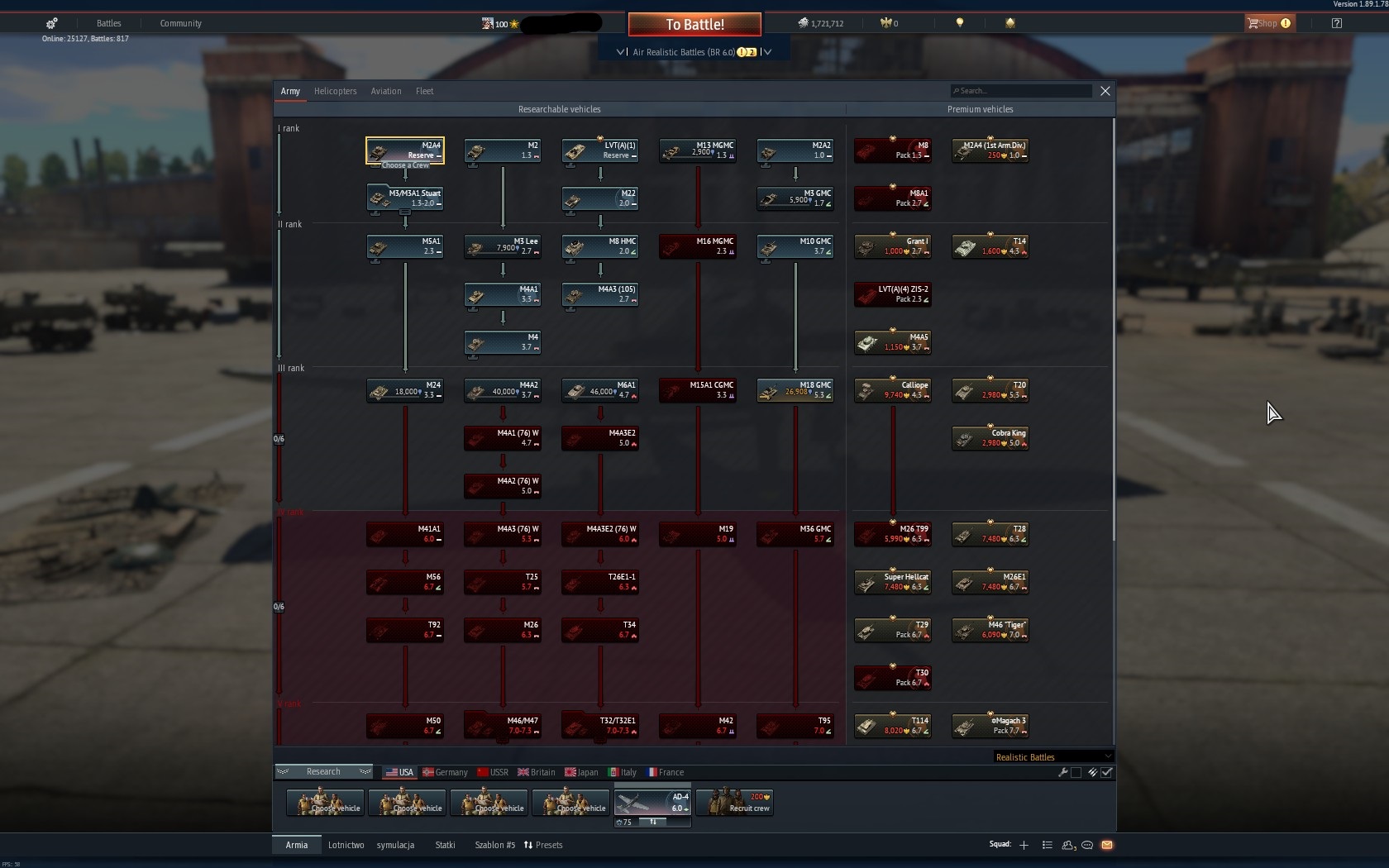Click the golden eagles currency icon

coord(885,23)
